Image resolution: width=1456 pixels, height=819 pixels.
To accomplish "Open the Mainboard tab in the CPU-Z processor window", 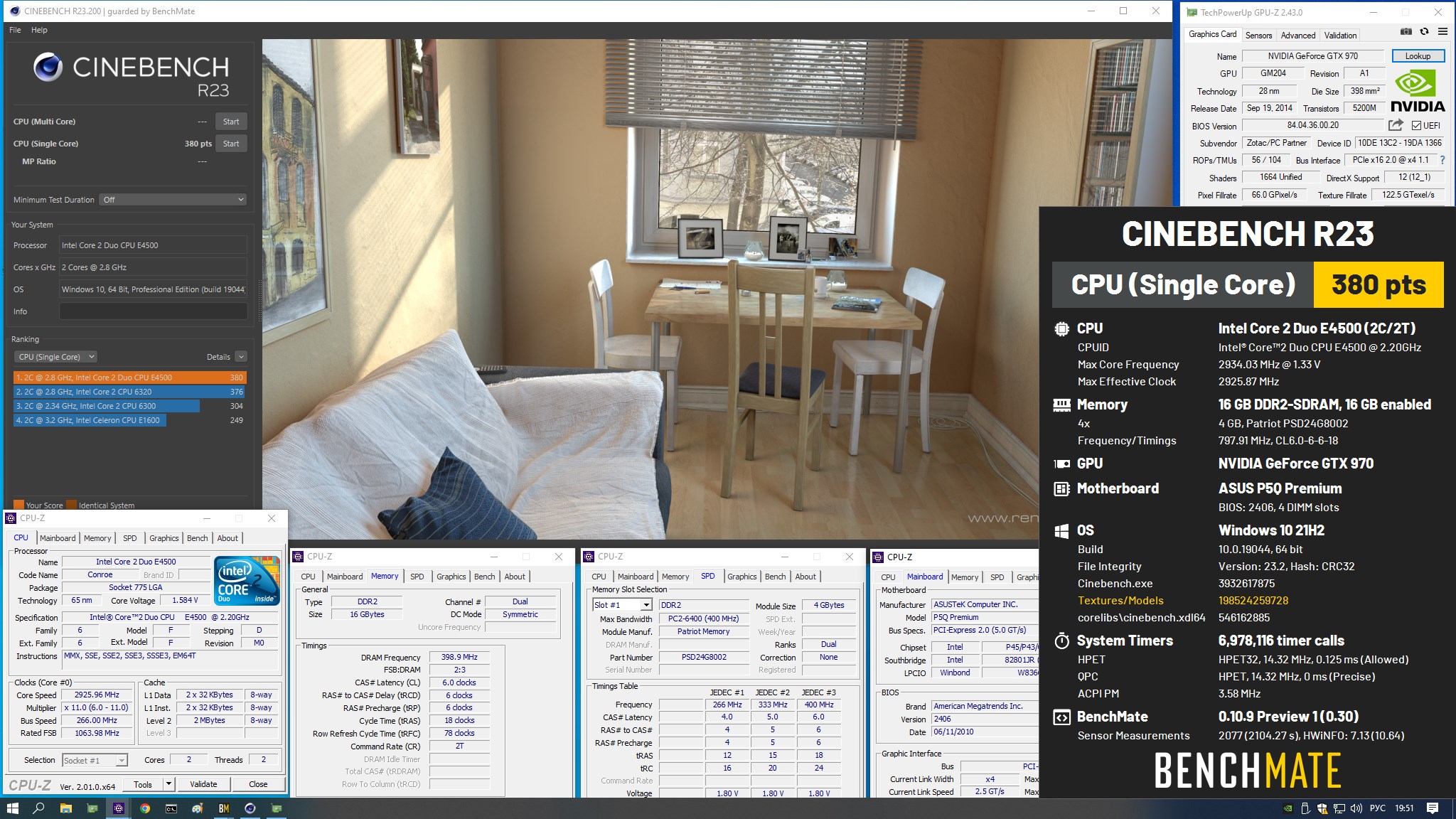I will (x=58, y=538).
